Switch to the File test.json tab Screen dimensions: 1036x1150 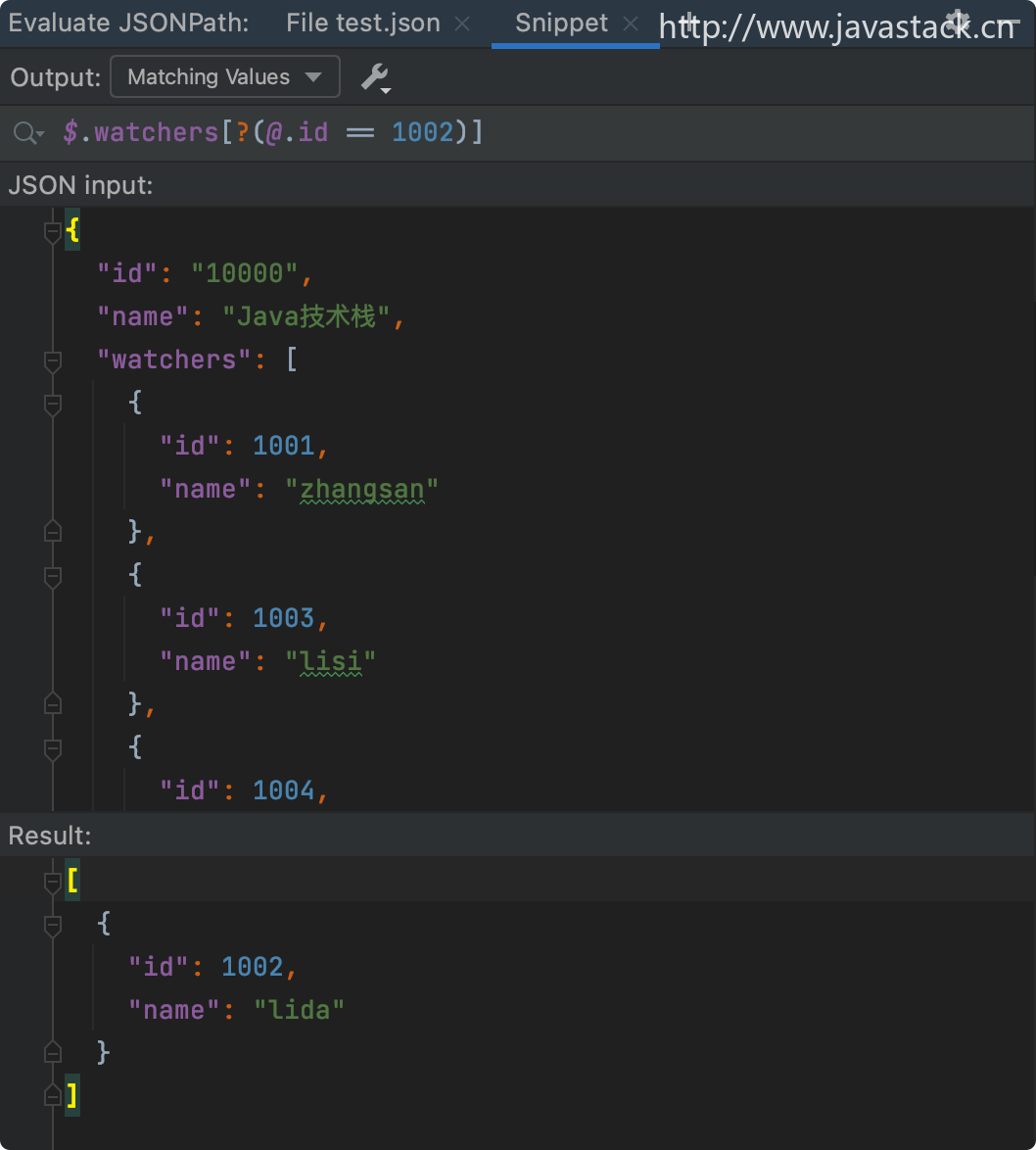[363, 23]
